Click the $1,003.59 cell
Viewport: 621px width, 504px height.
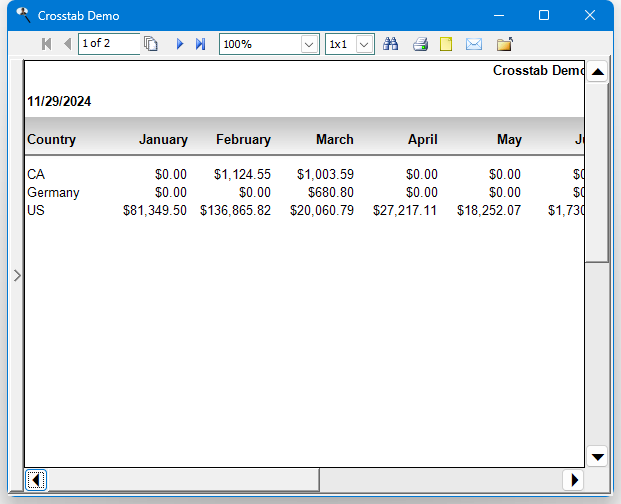325,174
